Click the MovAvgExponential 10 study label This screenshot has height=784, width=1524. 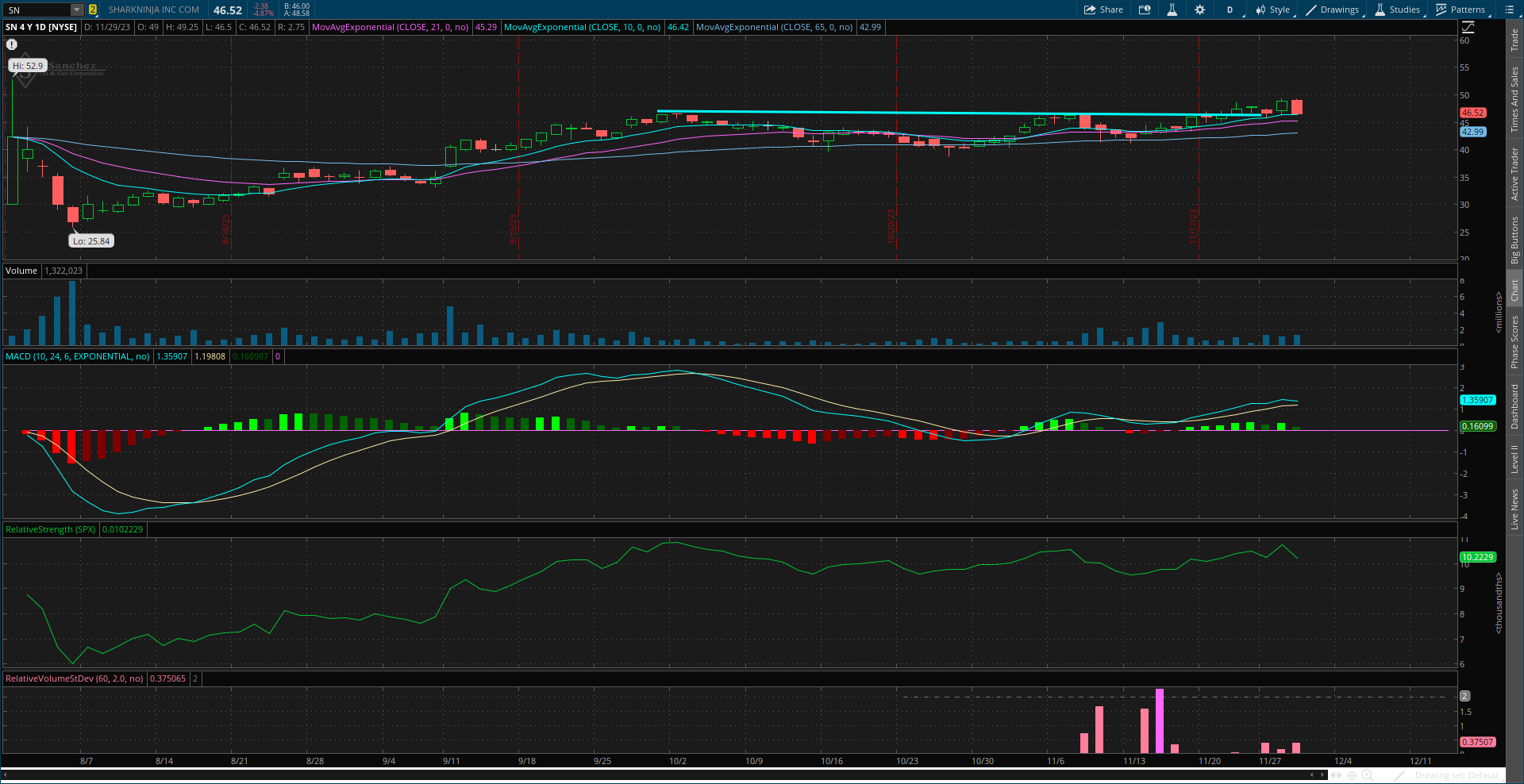coord(582,27)
